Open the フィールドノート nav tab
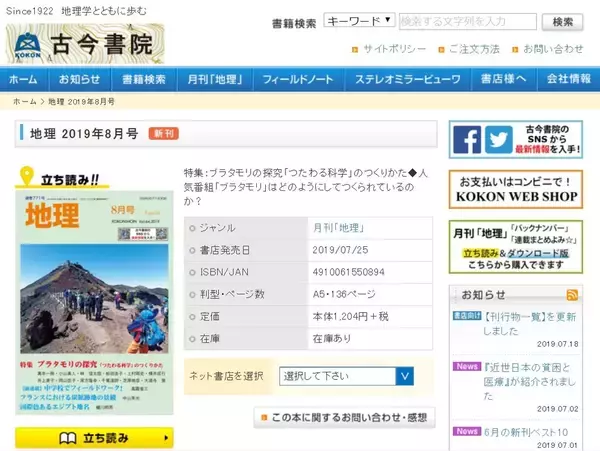 298,79
